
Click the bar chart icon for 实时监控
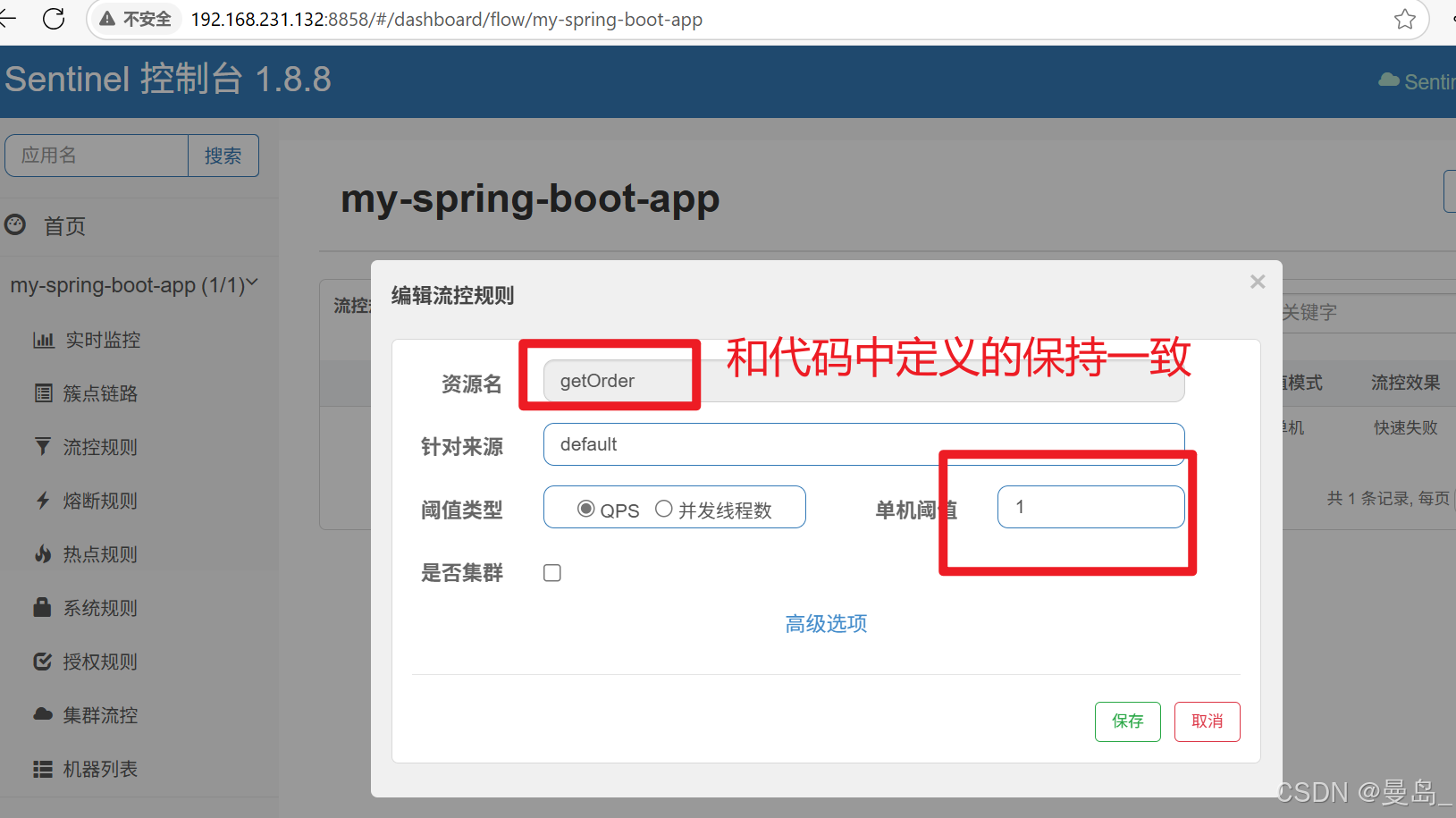43,340
